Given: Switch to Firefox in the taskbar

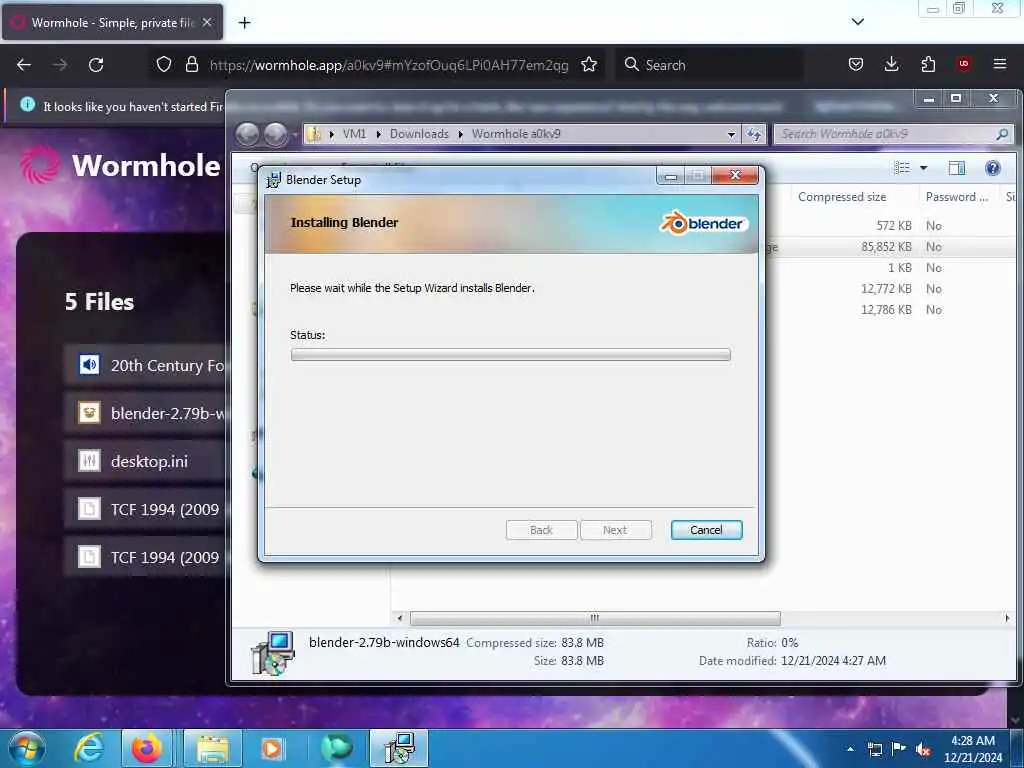Looking at the screenshot, I should (x=147, y=748).
